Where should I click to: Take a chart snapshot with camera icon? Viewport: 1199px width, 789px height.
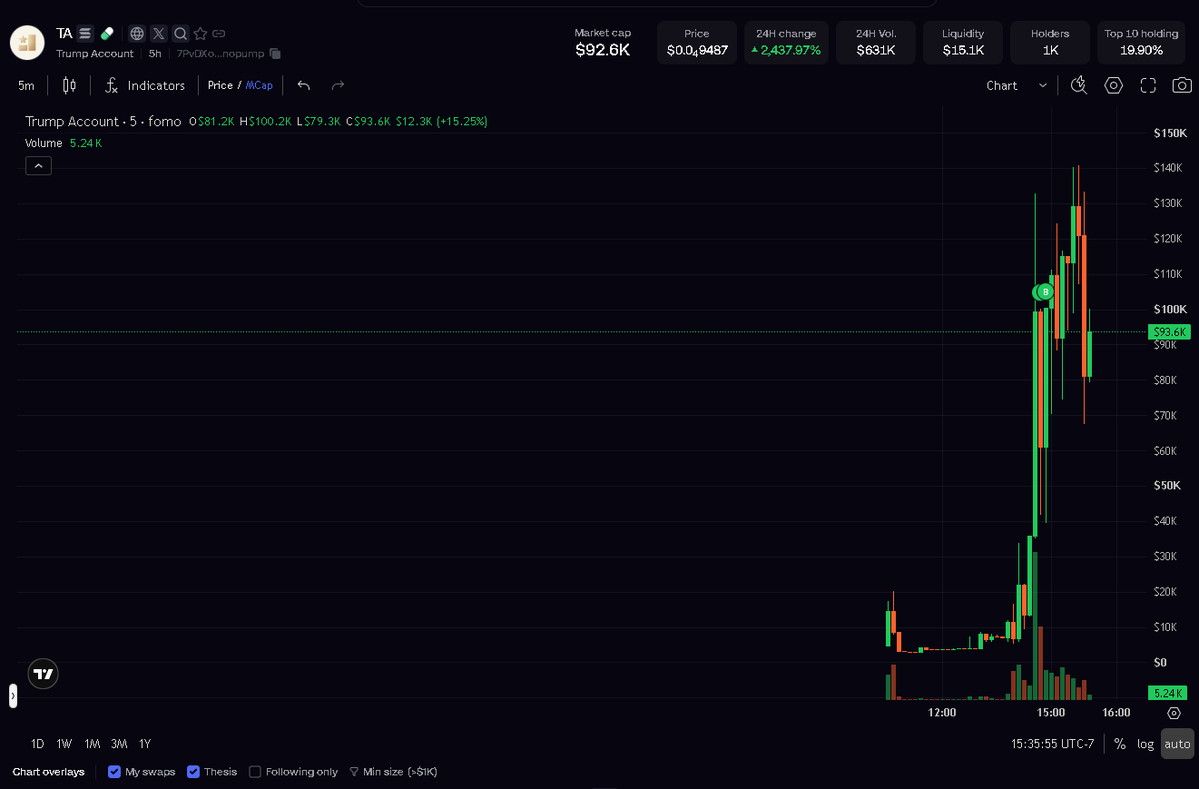(x=1182, y=86)
